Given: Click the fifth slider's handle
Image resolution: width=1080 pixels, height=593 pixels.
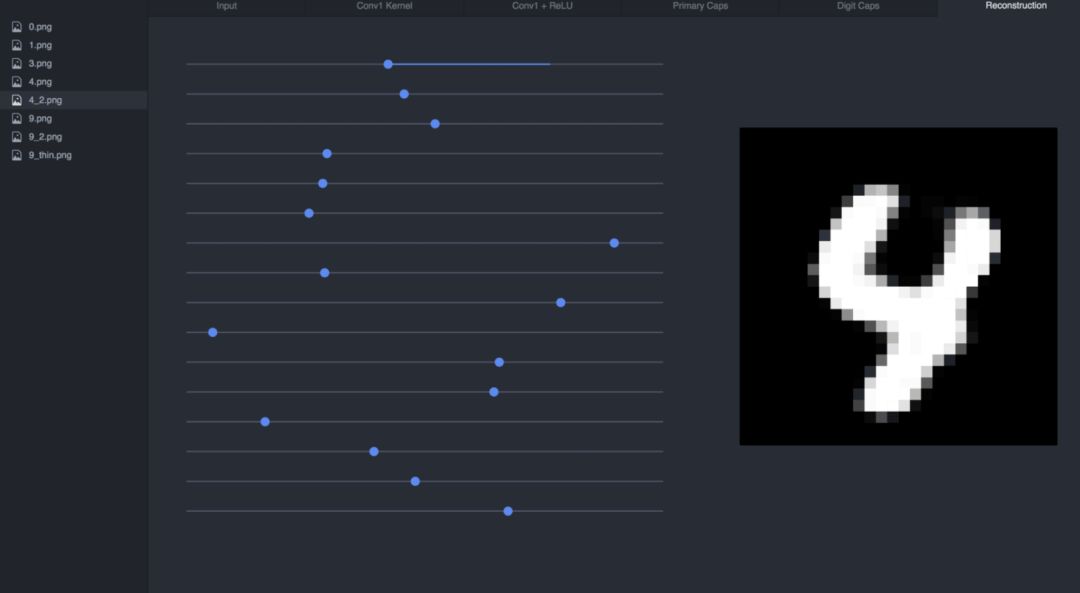Looking at the screenshot, I should [322, 183].
